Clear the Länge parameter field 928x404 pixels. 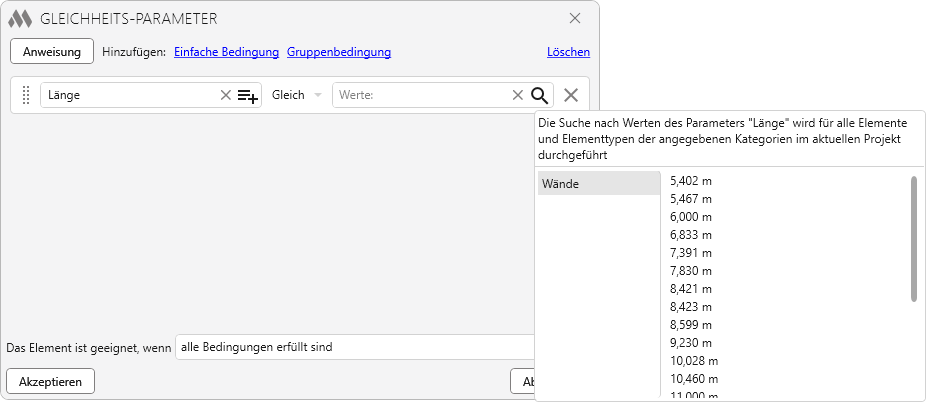225,95
